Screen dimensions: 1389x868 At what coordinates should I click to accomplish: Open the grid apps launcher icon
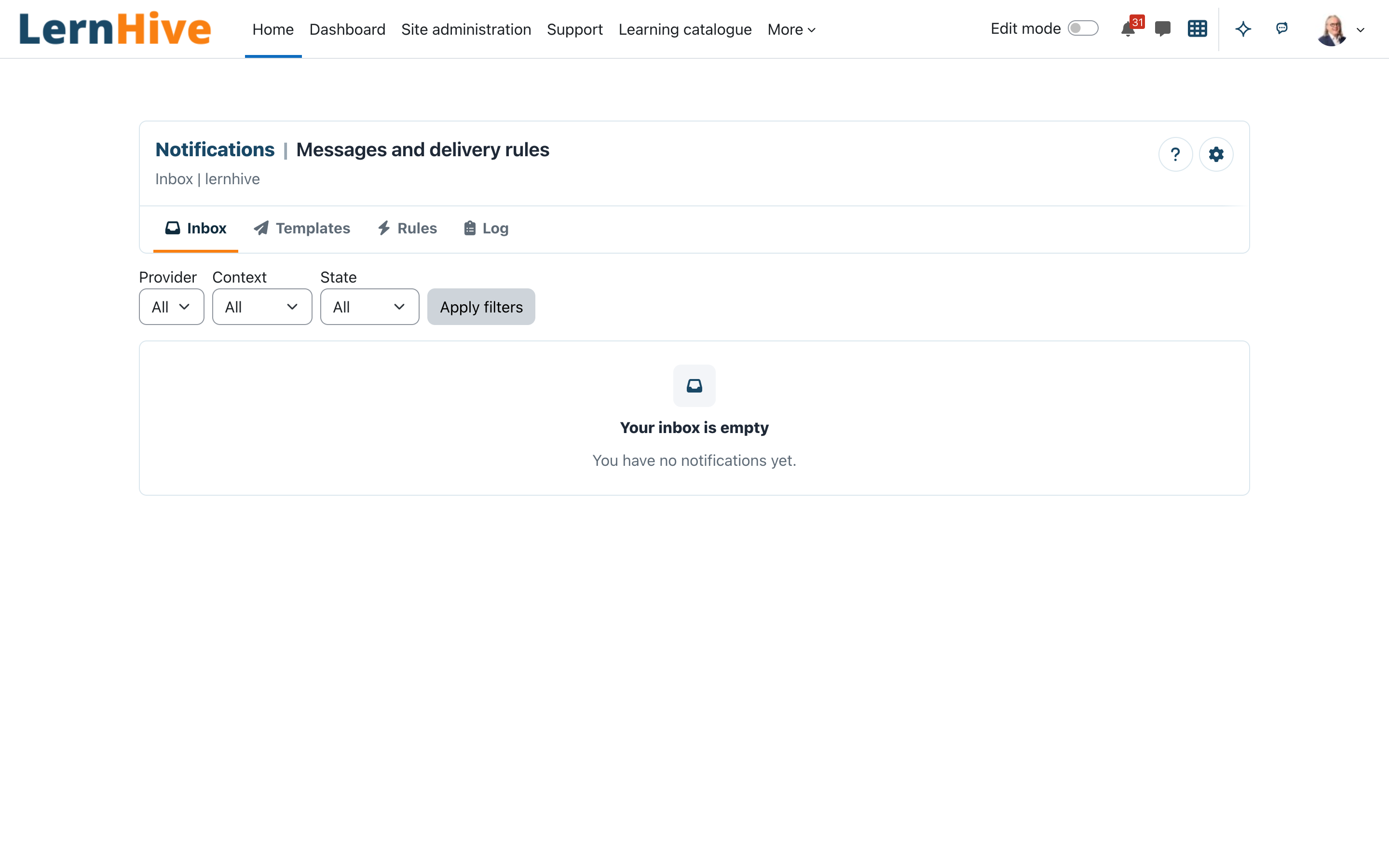[x=1198, y=29]
